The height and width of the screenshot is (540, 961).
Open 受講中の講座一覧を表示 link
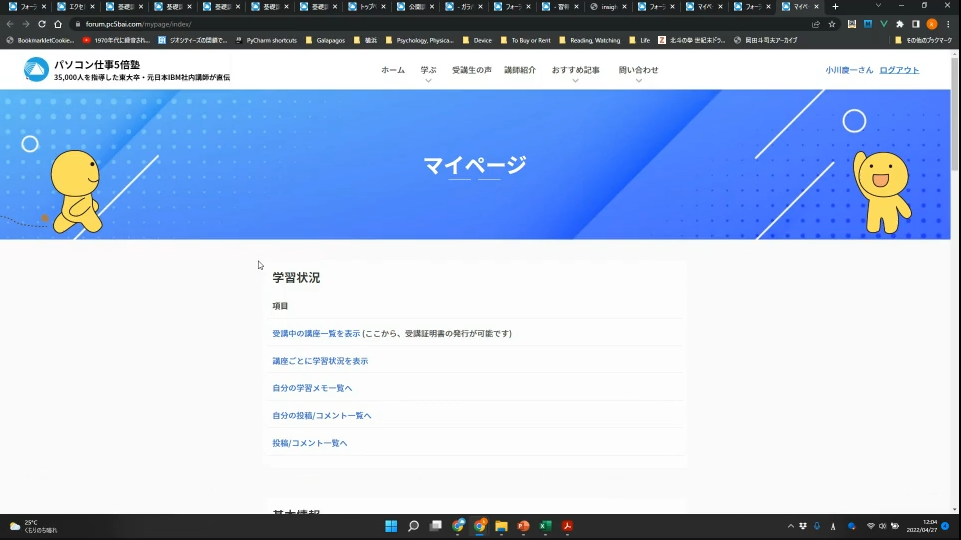tap(316, 333)
